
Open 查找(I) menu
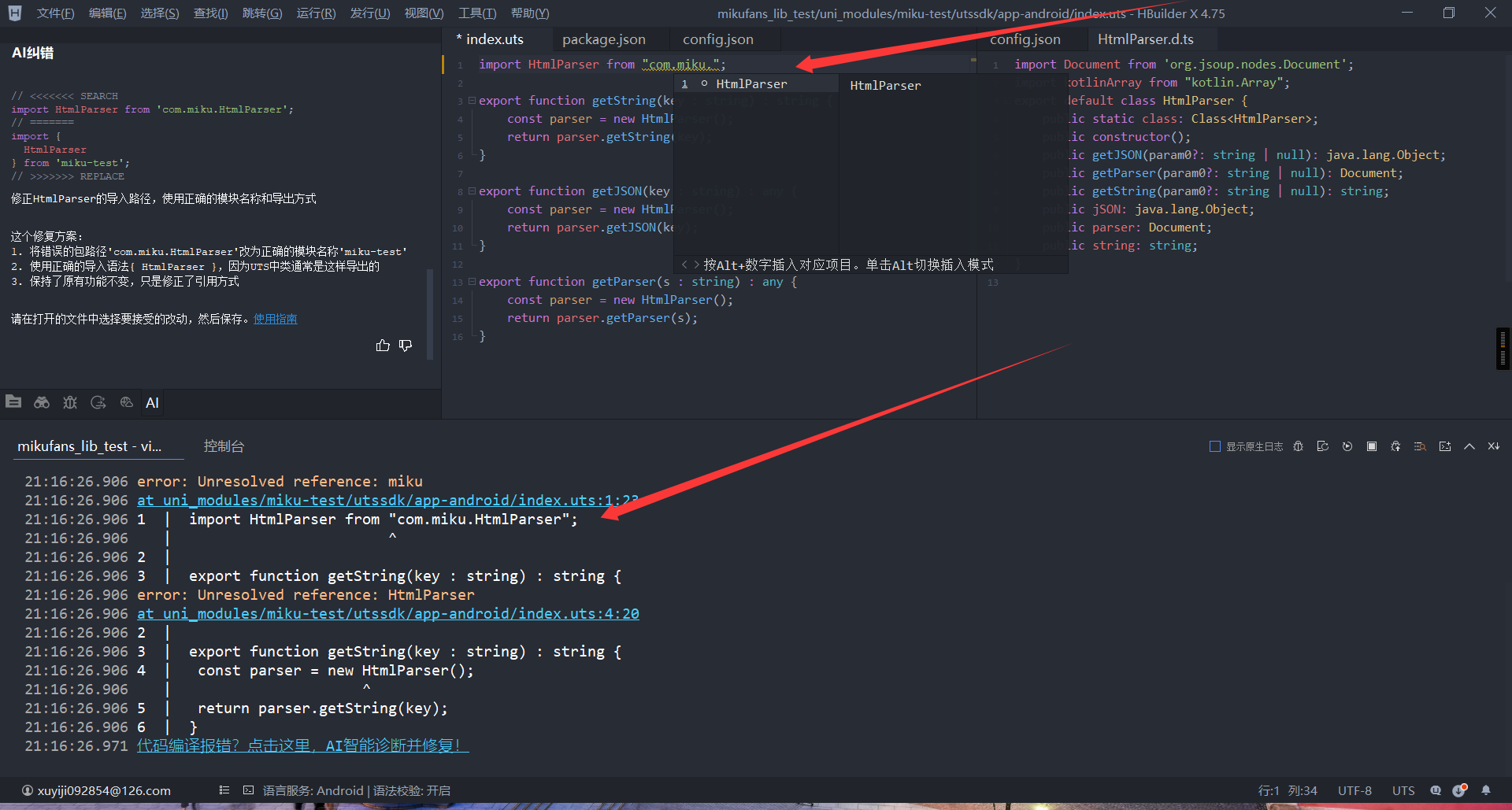210,13
